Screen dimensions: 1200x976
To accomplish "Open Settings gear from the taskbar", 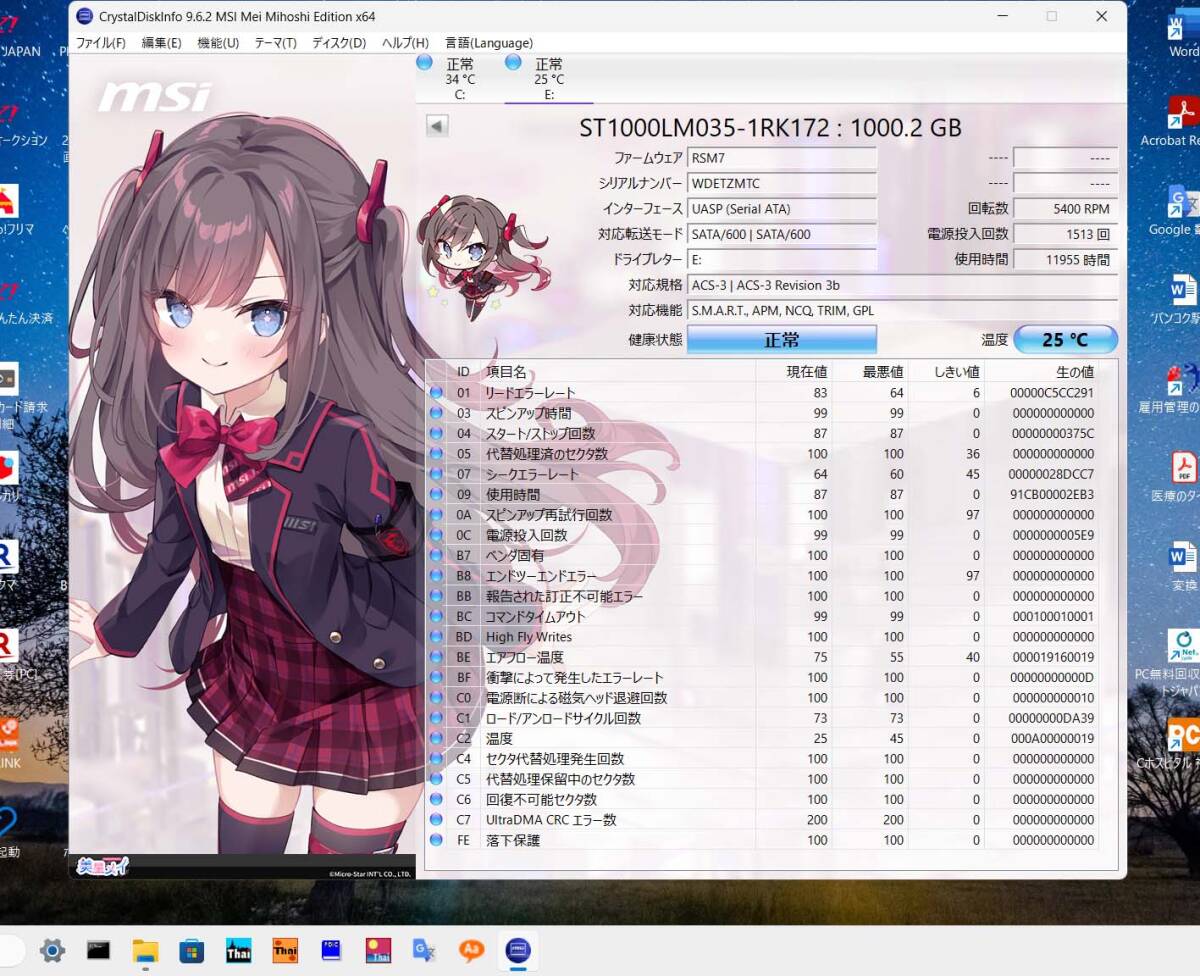I will point(52,950).
